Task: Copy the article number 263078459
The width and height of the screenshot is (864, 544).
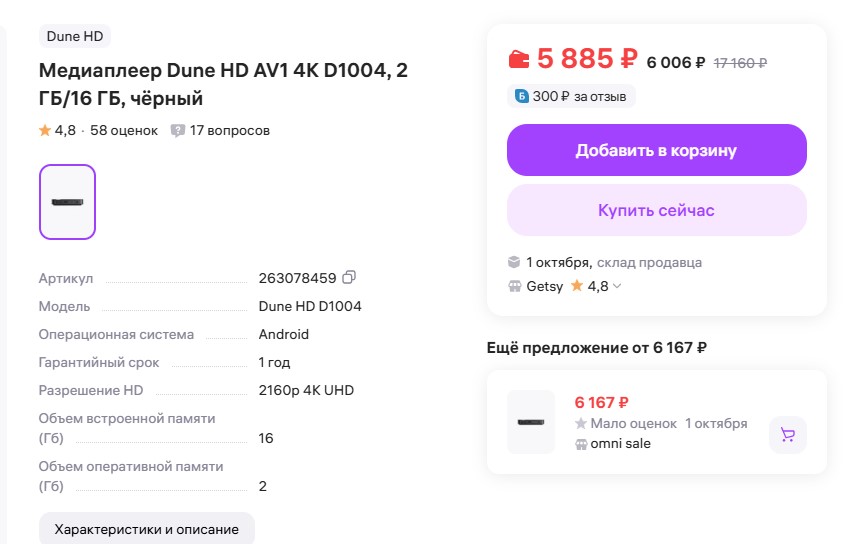Action: (349, 277)
